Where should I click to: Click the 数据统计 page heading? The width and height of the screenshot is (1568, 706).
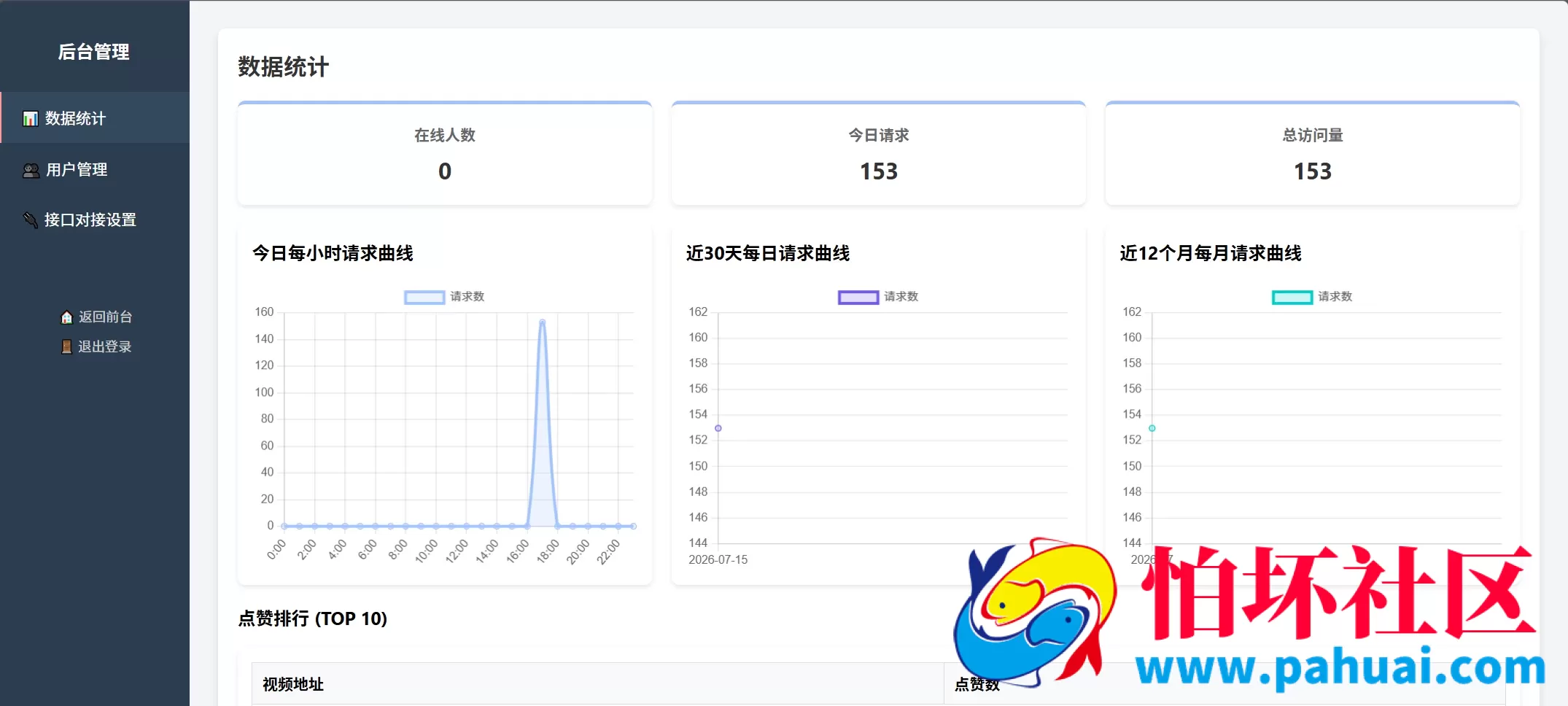283,67
